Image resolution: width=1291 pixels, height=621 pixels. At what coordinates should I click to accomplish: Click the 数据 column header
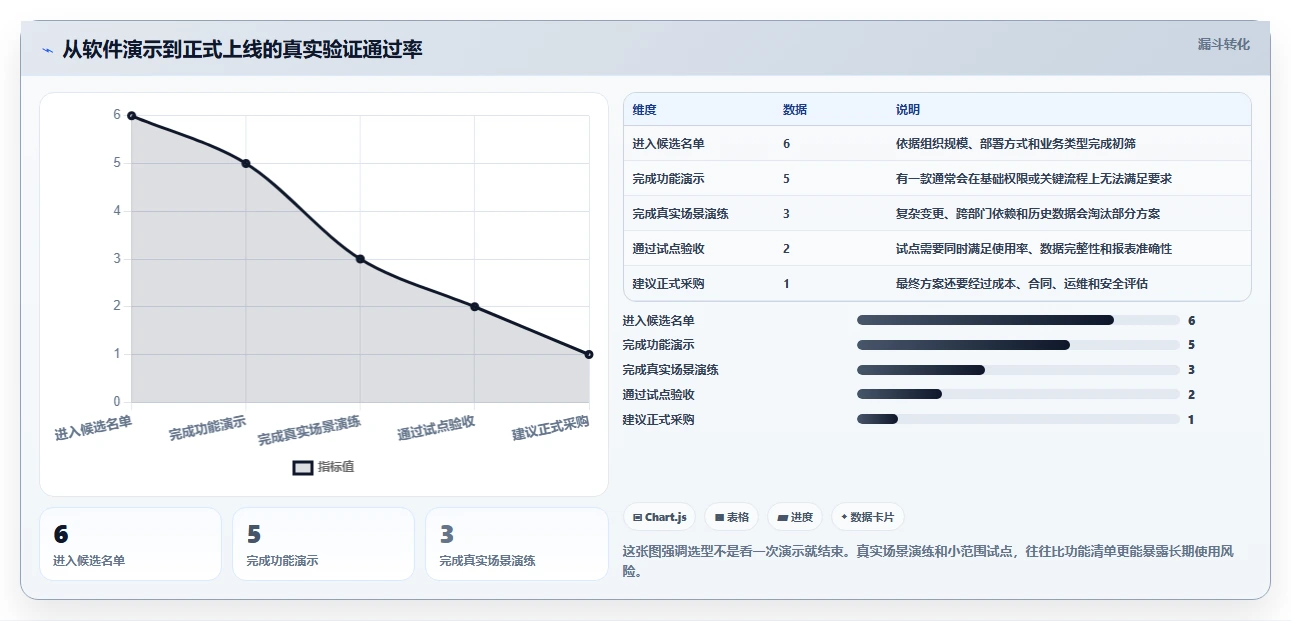[795, 110]
